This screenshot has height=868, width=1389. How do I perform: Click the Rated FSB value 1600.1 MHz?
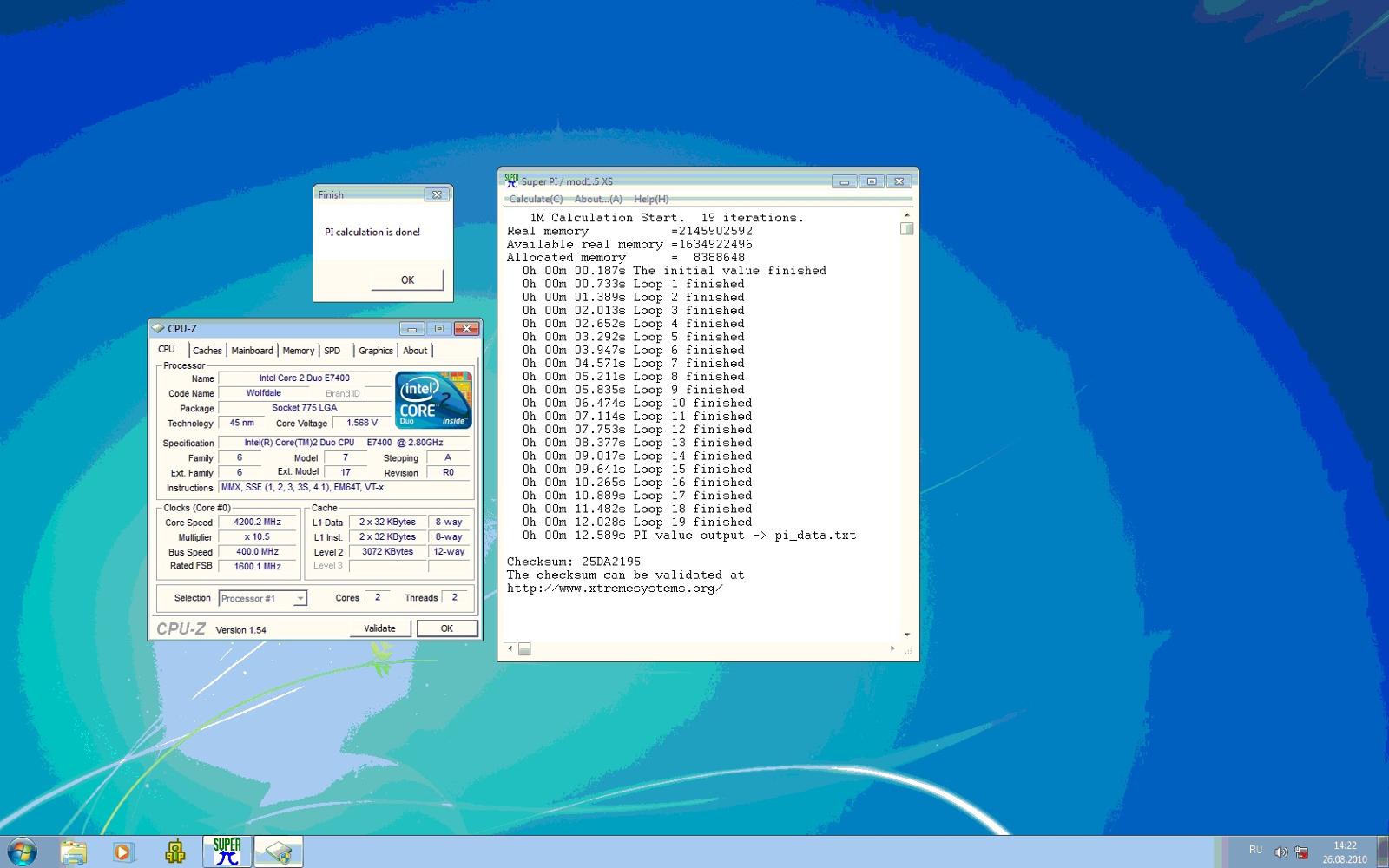(258, 567)
